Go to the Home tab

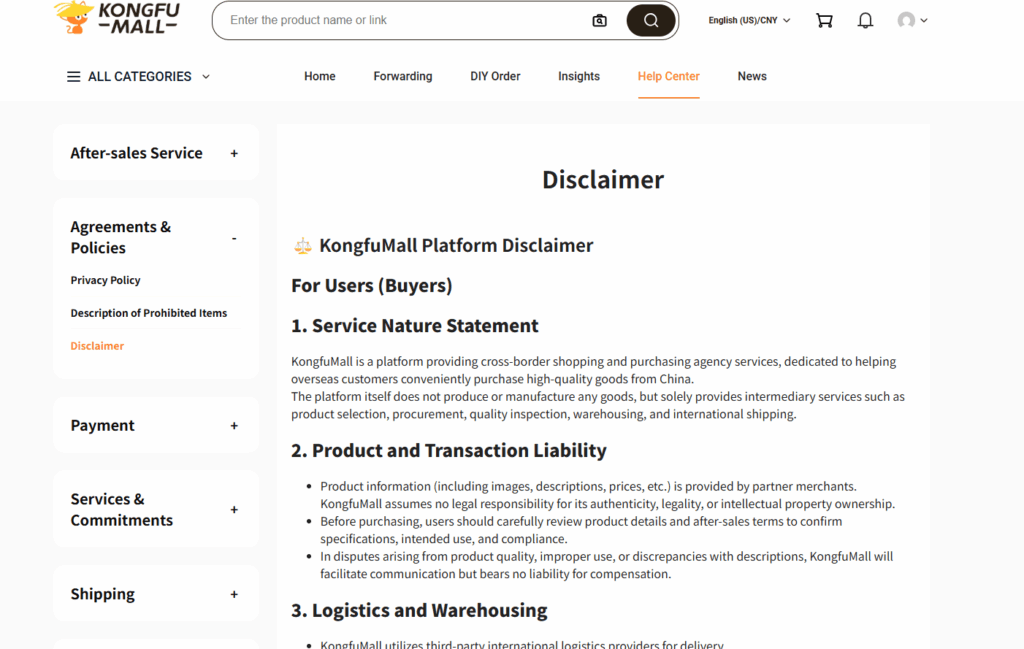click(320, 76)
